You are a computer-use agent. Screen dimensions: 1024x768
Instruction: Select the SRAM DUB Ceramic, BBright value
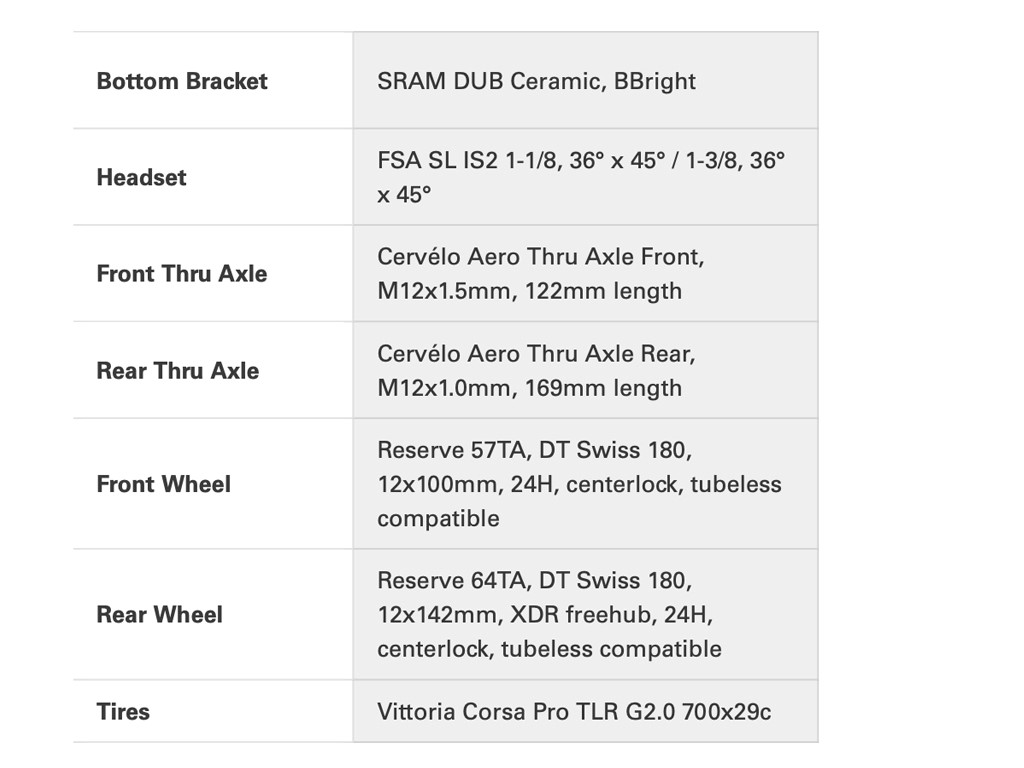[x=536, y=81]
